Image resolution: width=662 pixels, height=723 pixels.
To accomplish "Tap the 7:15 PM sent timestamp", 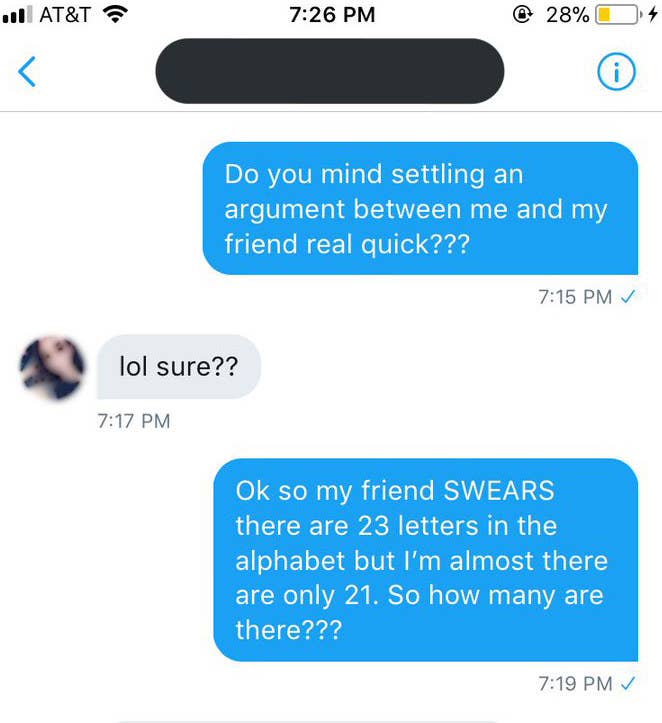I will [x=575, y=297].
